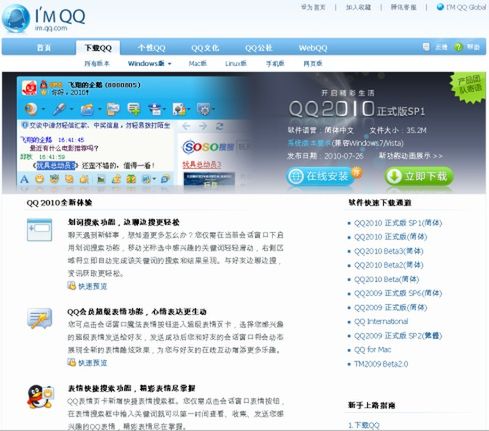The width and height of the screenshot is (489, 431).
Task: Click the I'M QQ penguin logo
Action: [16, 18]
